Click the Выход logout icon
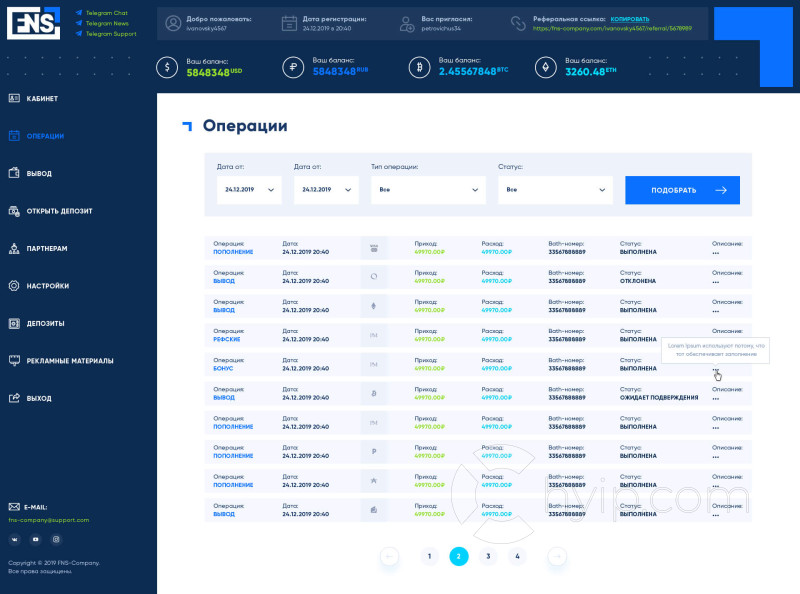Image resolution: width=800 pixels, height=594 pixels. [x=14, y=398]
